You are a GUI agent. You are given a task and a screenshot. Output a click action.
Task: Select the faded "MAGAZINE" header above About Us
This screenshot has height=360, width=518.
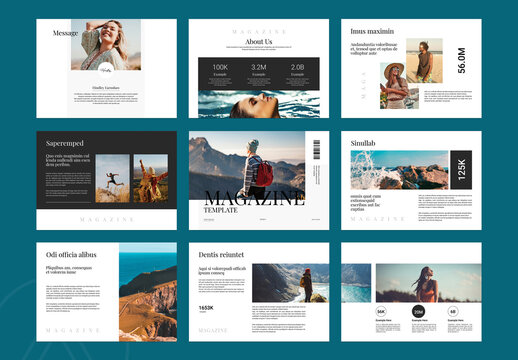coord(259,32)
